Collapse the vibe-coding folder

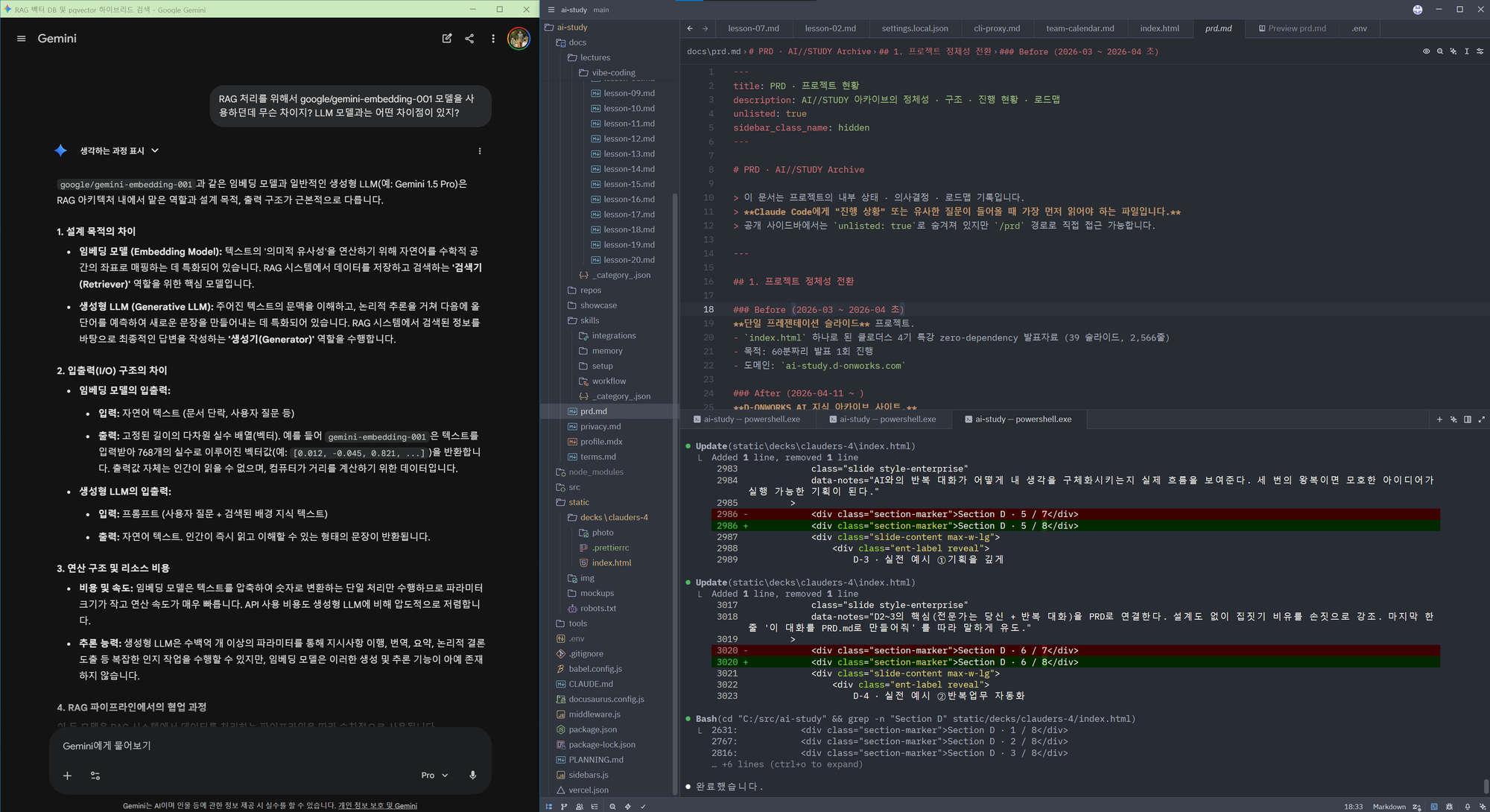(613, 73)
